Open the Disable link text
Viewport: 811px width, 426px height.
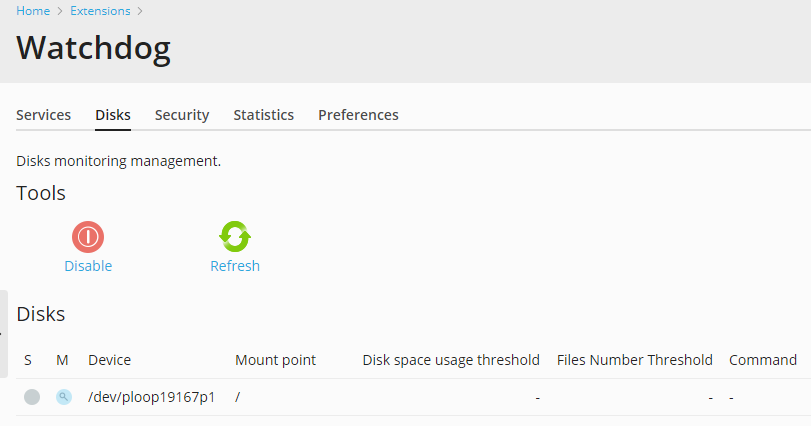click(x=88, y=266)
